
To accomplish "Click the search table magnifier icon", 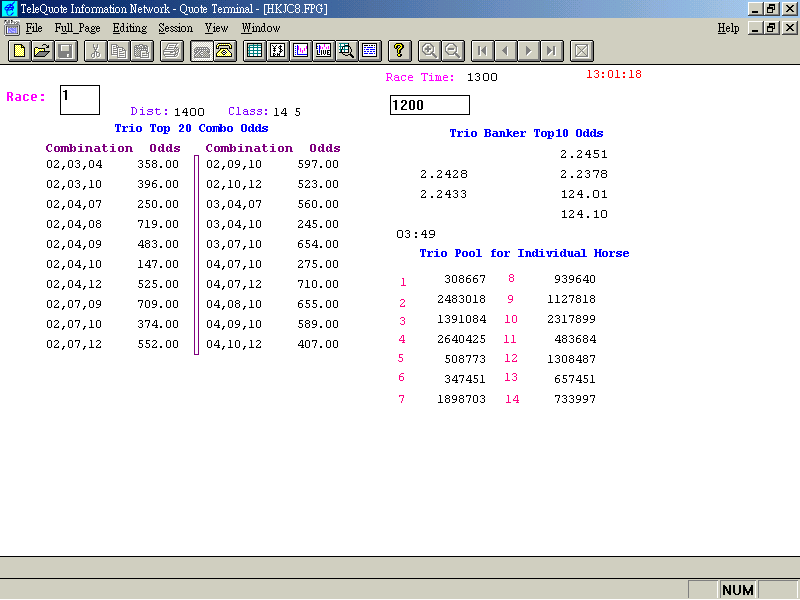I will 346,51.
